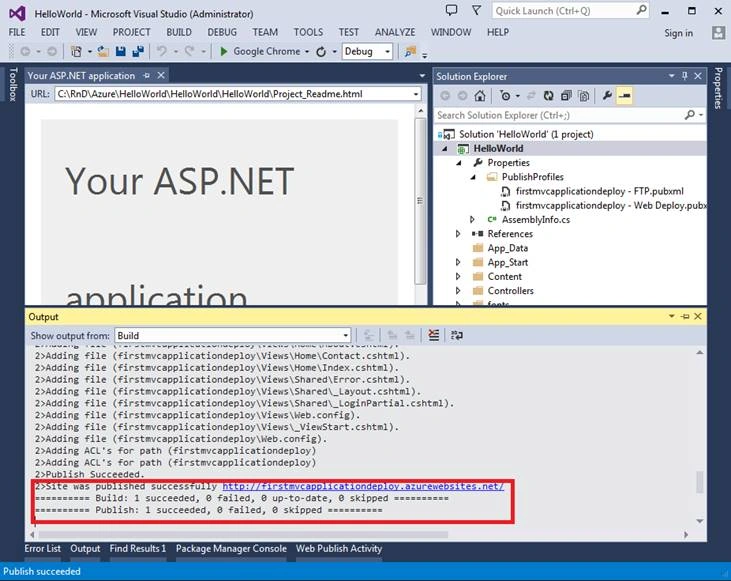This screenshot has width=731, height=581.
Task: Start debugging with Google Chrome play button
Action: 223,51
